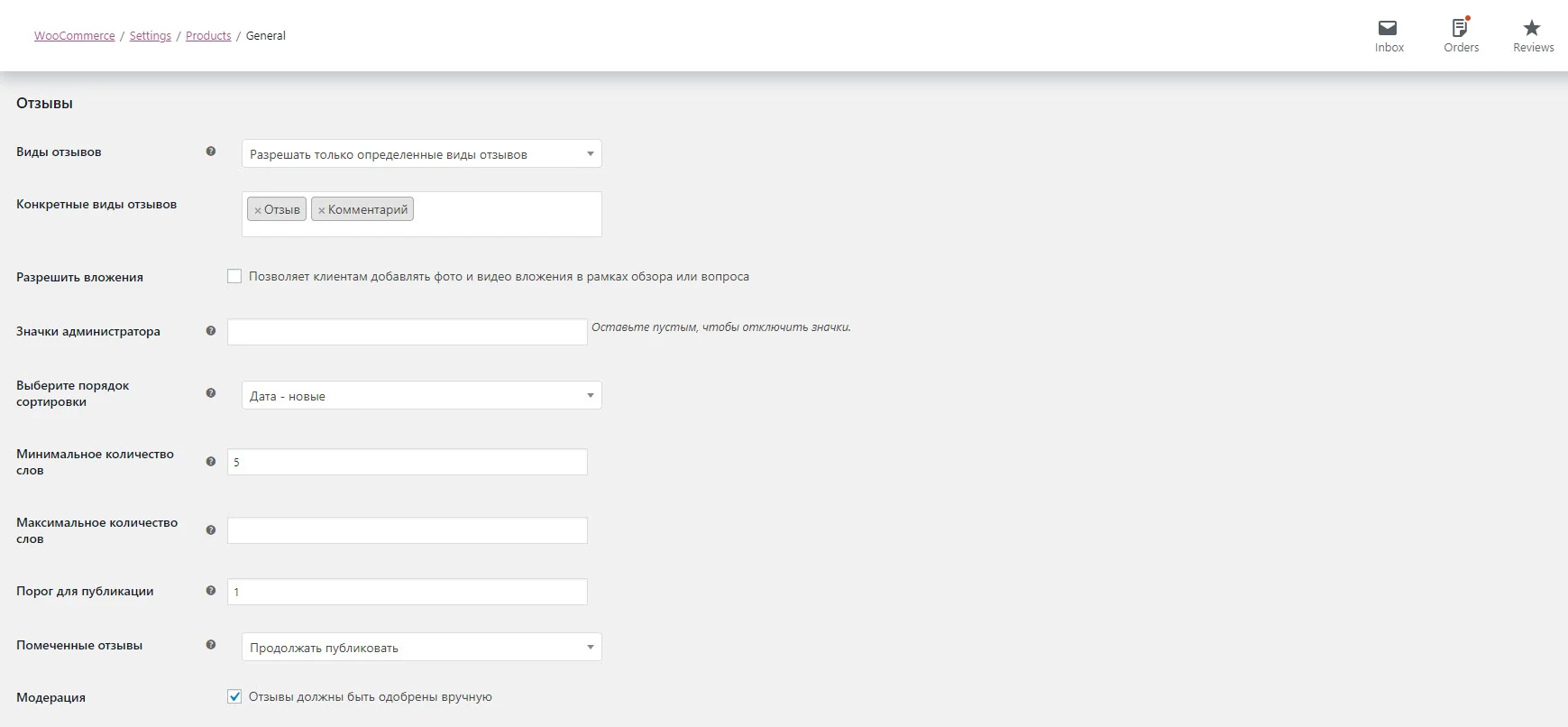
Task: Go to Settings breadcrumb link
Action: click(x=151, y=36)
